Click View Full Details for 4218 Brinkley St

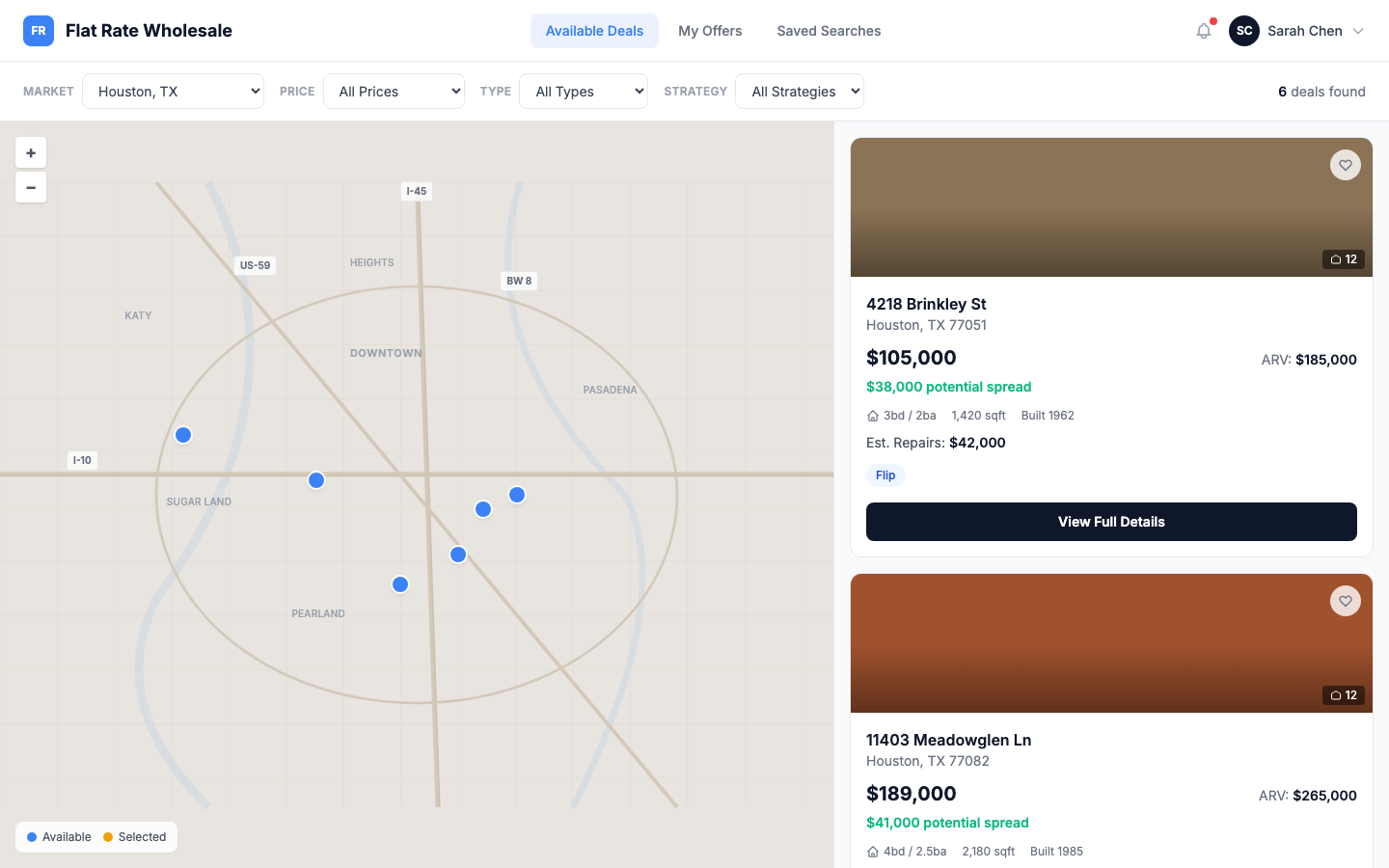click(x=1111, y=521)
